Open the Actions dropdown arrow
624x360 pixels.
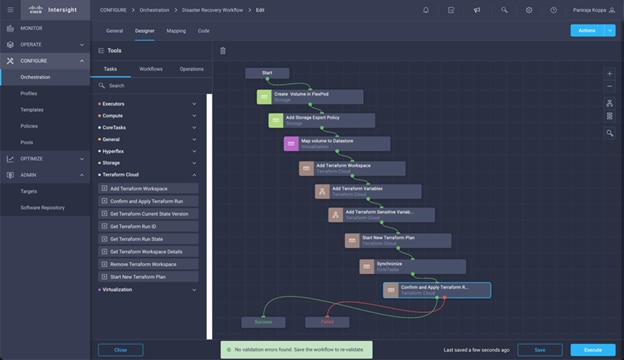pyautogui.click(x=610, y=31)
